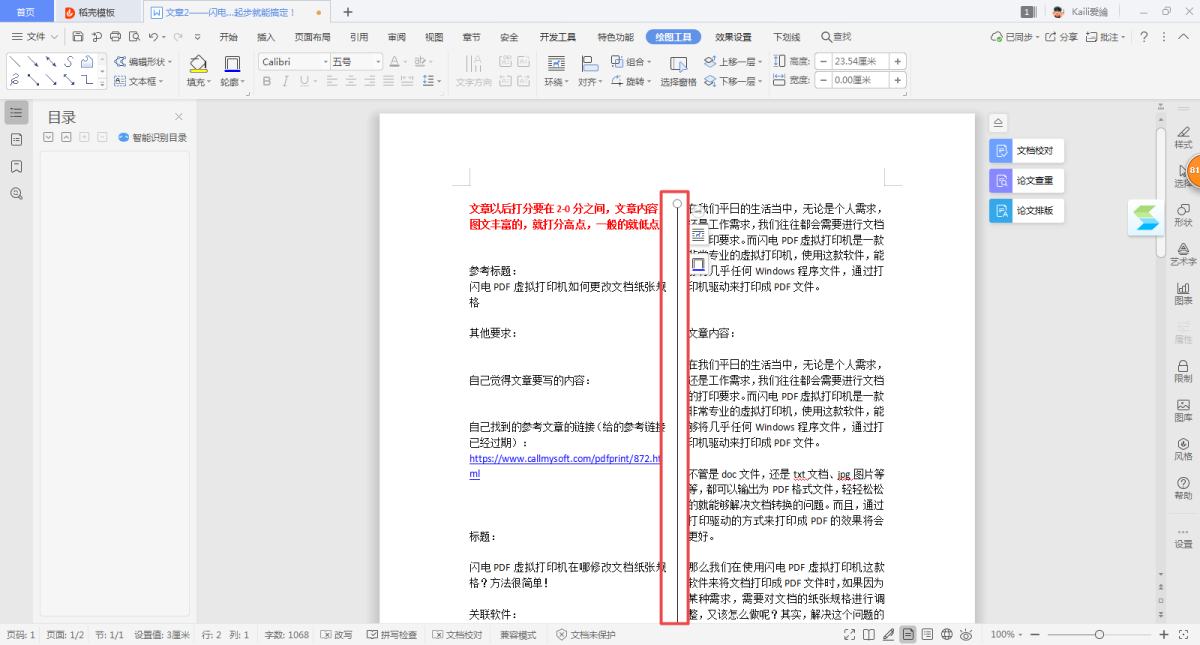
Task: Open the bookmark panel in left sidebar
Action: click(16, 166)
